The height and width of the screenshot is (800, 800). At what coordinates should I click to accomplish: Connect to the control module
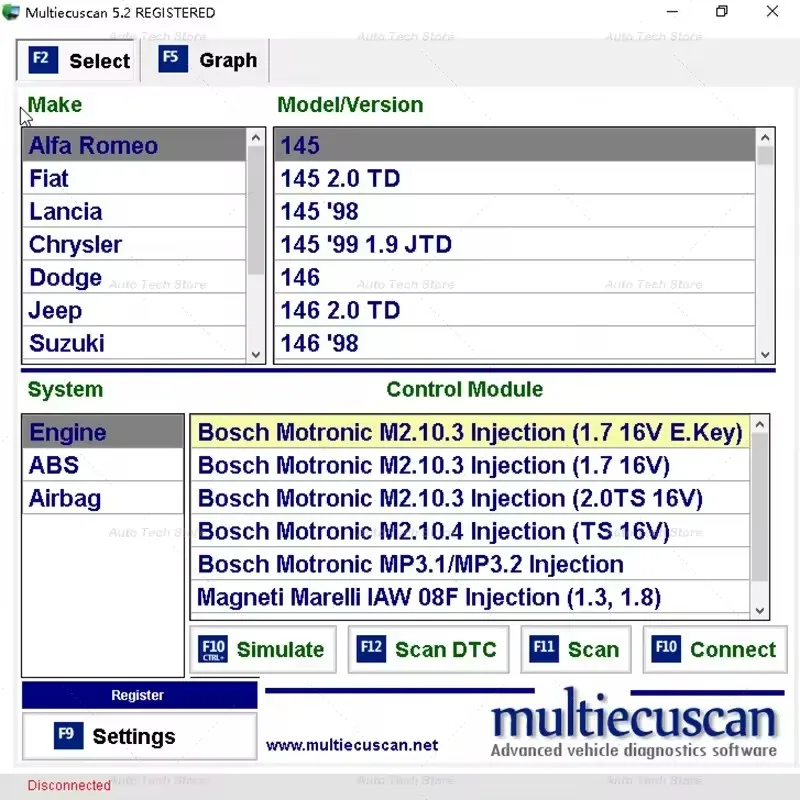[x=715, y=649]
